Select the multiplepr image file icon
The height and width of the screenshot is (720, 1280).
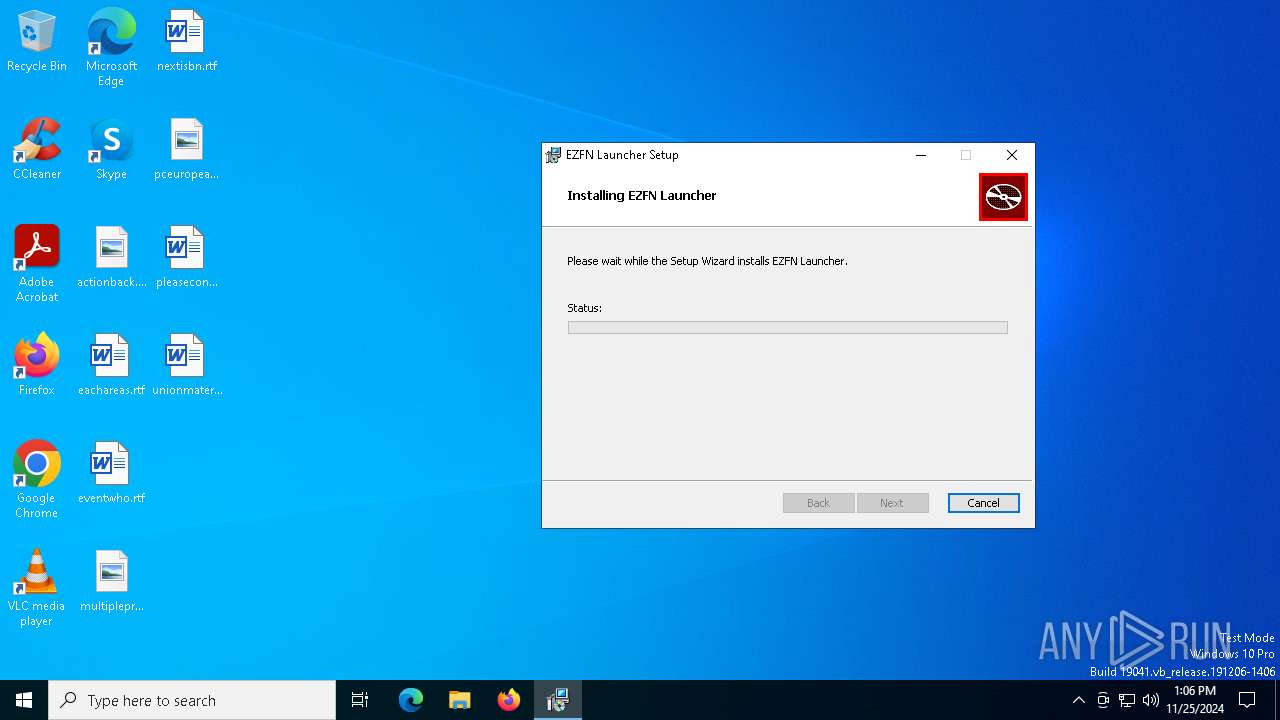[x=111, y=582]
